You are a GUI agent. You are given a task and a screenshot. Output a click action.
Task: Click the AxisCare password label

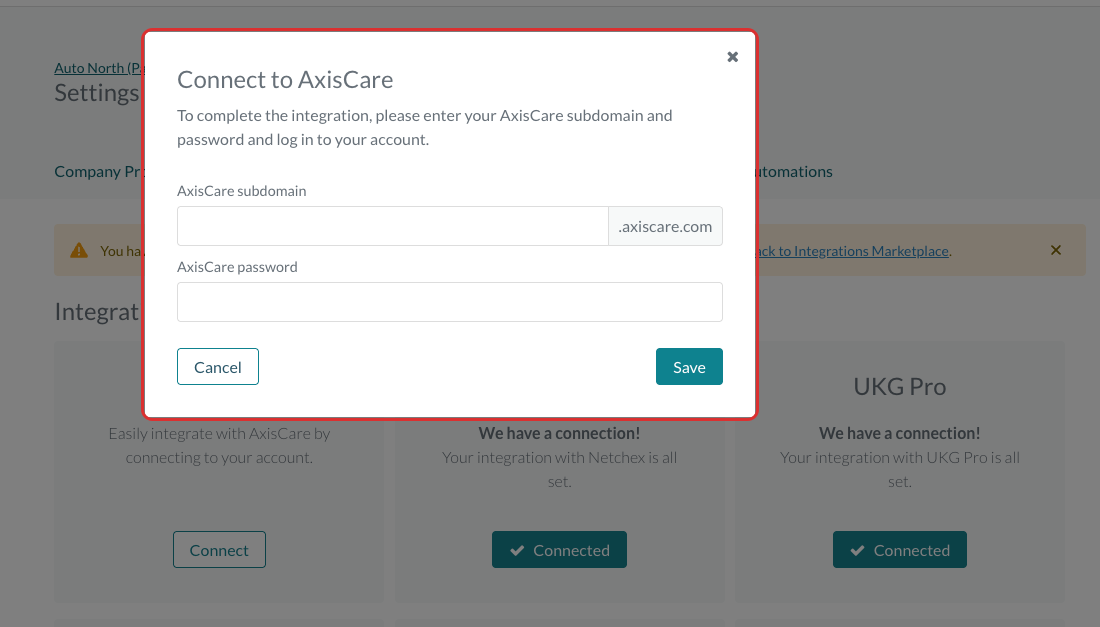pos(237,267)
